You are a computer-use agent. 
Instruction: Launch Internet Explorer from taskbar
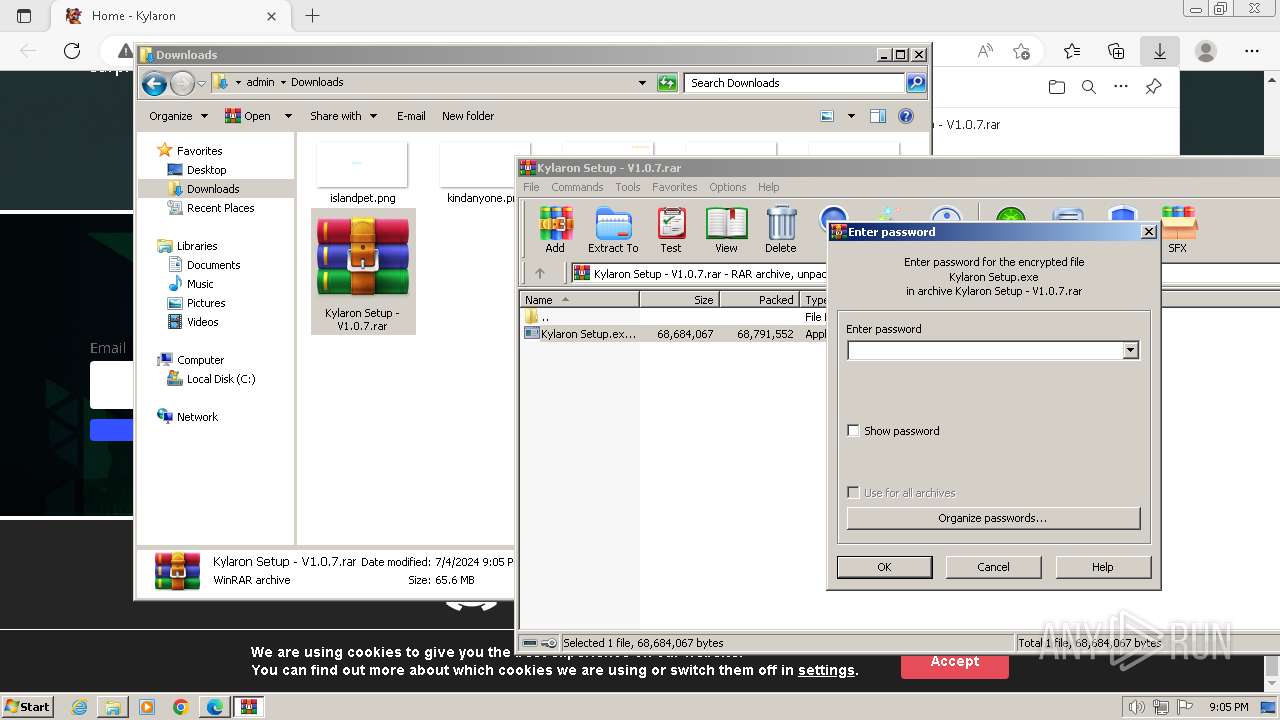click(79, 707)
